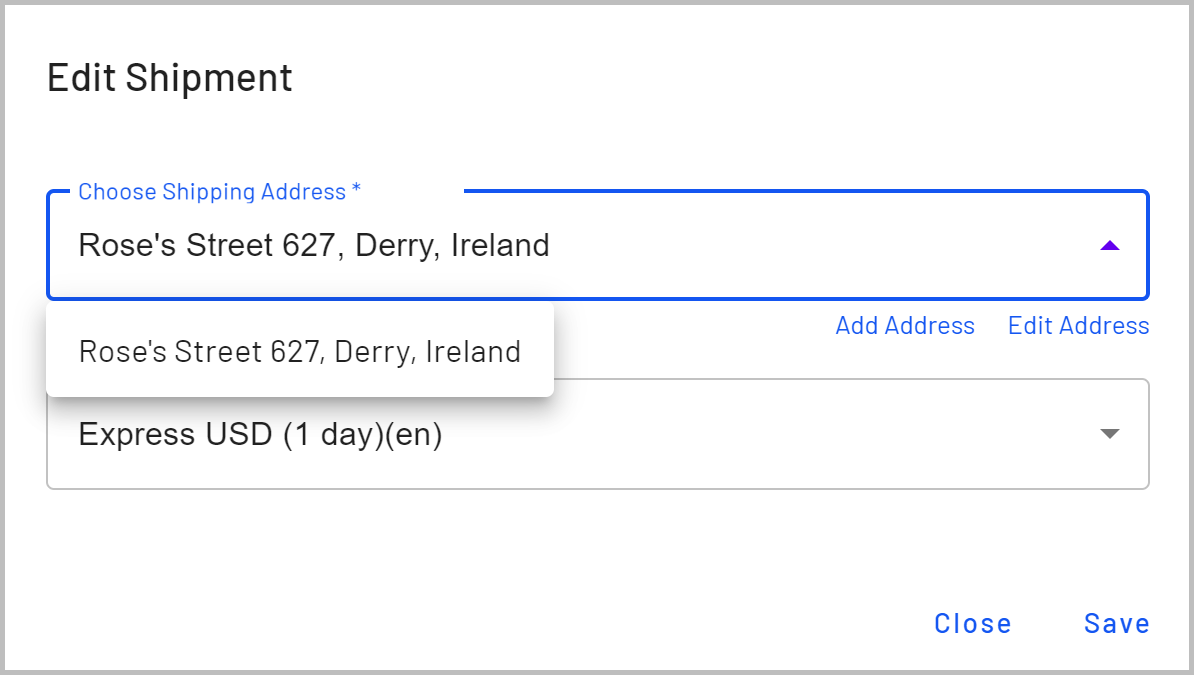Save the shipment changes
This screenshot has width=1194, height=675.
1116,624
